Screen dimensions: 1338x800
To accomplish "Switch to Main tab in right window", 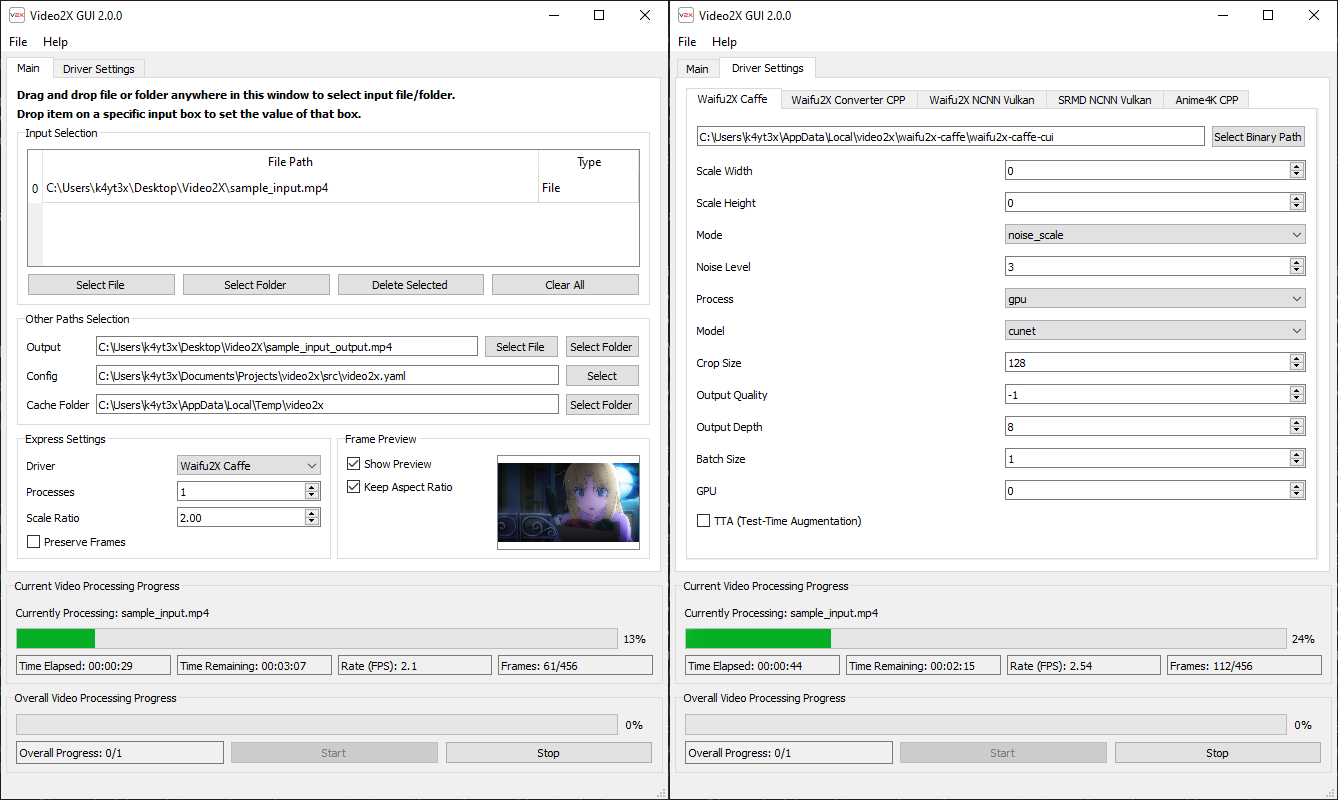I will tap(697, 69).
